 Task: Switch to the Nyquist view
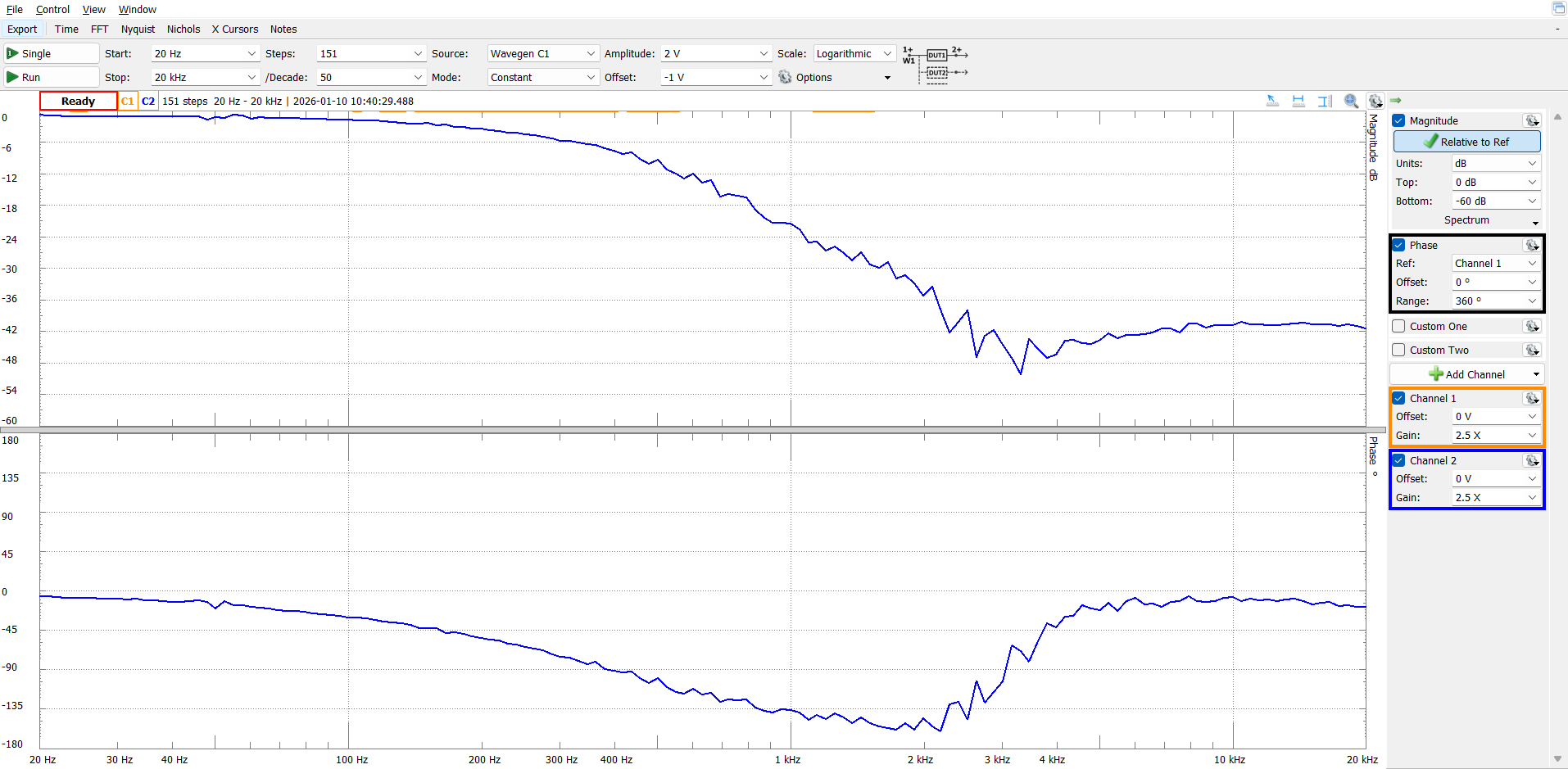click(138, 29)
